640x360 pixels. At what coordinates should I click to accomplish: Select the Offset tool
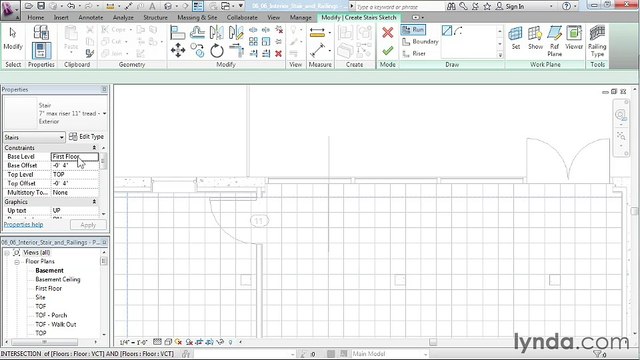[197, 32]
